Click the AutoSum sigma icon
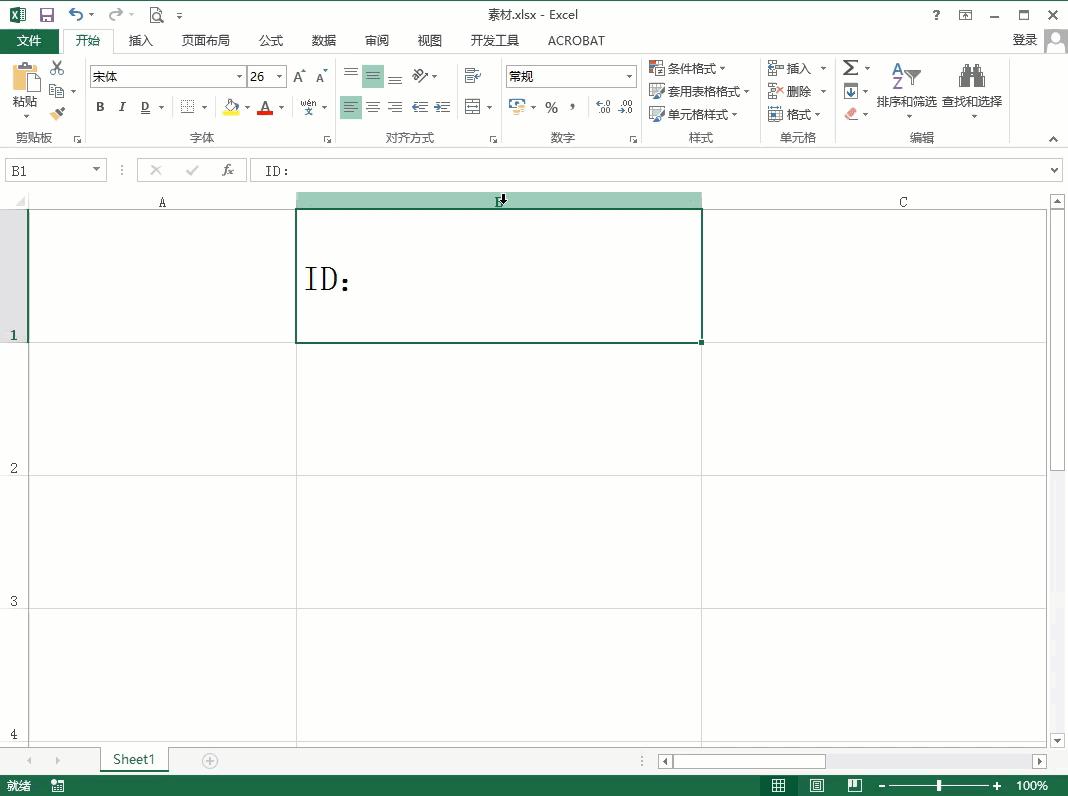Screen dimensions: 1068x796 click(x=851, y=68)
